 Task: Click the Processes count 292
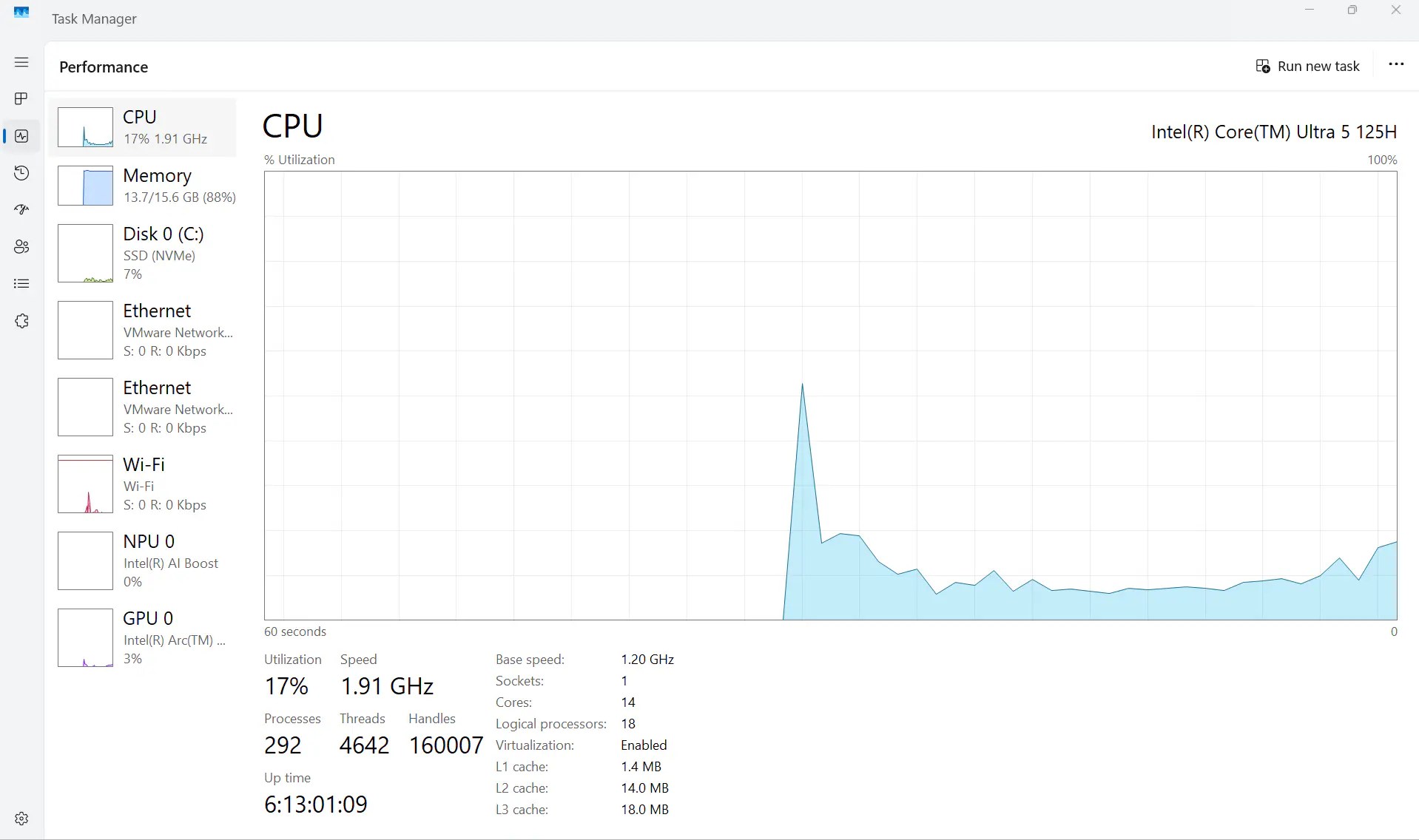pos(283,745)
